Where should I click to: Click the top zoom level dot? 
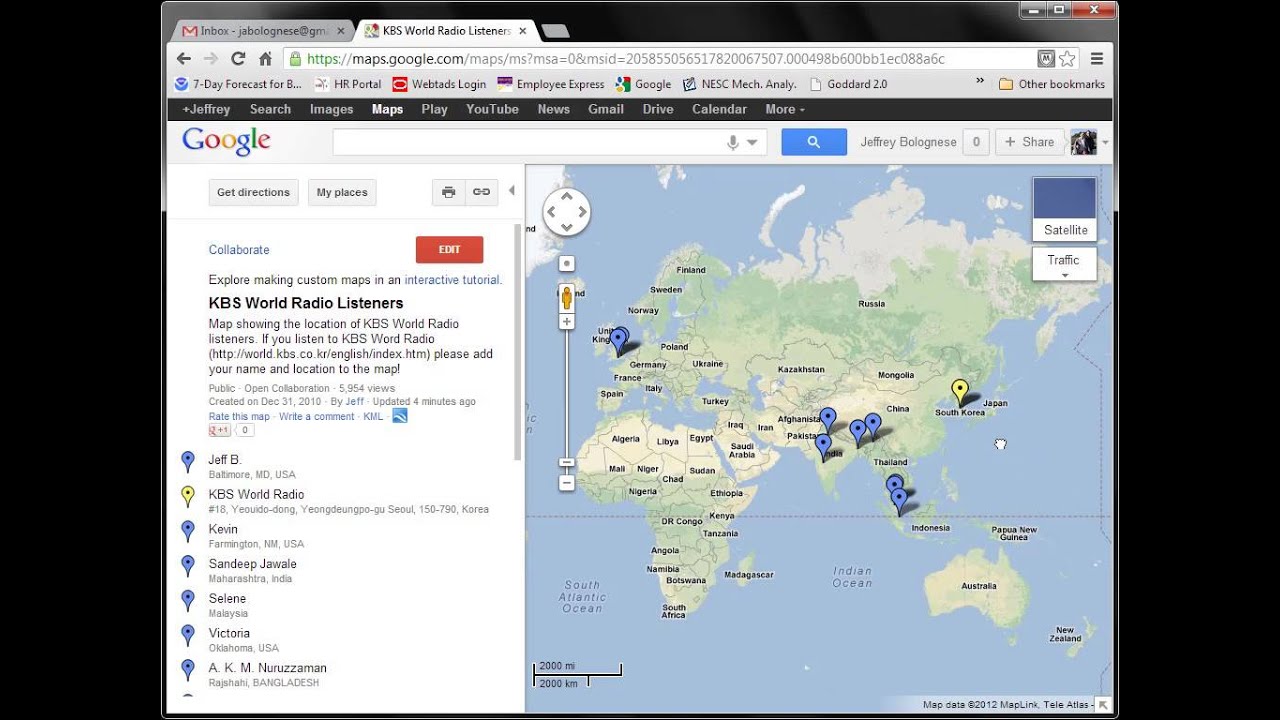(567, 263)
